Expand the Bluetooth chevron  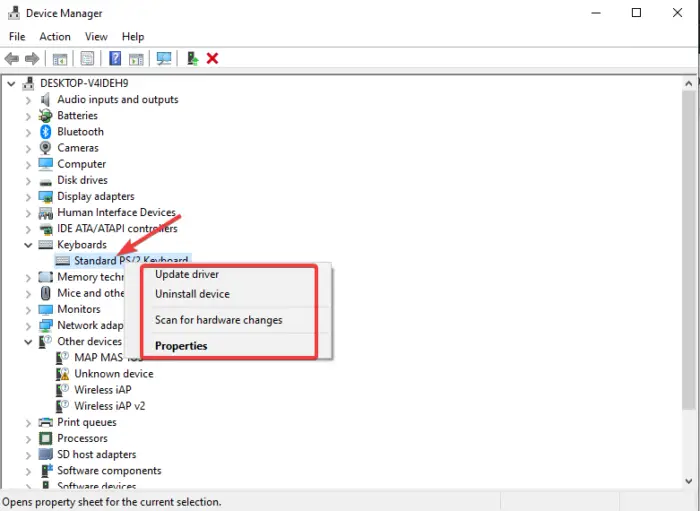(x=28, y=133)
